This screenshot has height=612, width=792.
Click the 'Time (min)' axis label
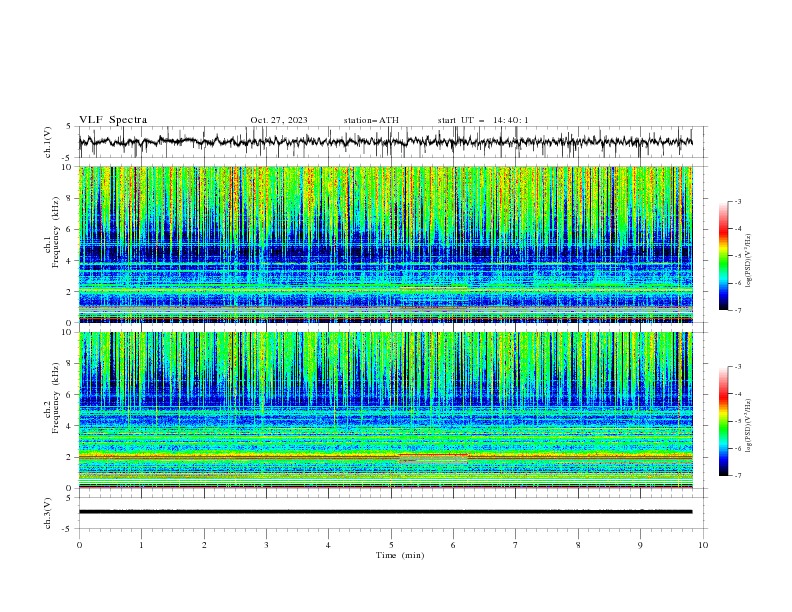click(x=400, y=555)
